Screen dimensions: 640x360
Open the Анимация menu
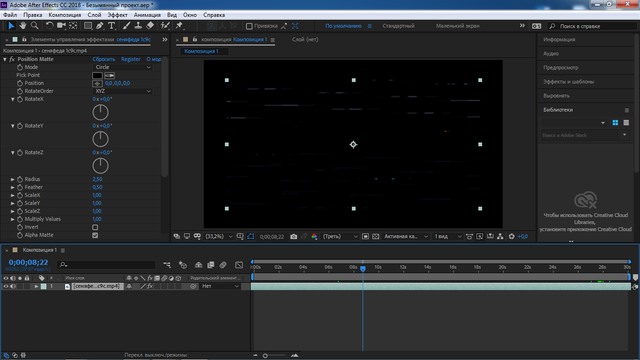[147, 15]
